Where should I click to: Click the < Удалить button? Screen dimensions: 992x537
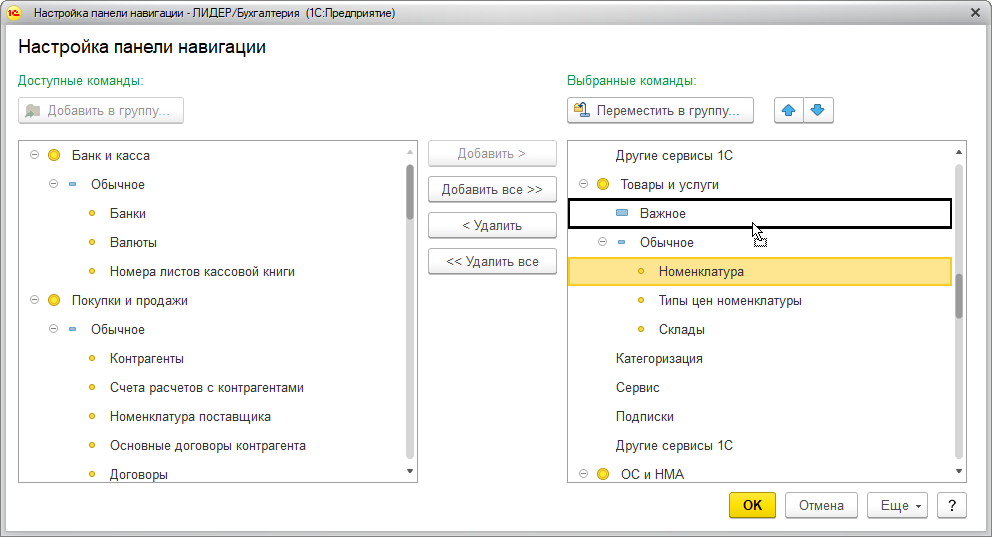pyautogui.click(x=492, y=225)
